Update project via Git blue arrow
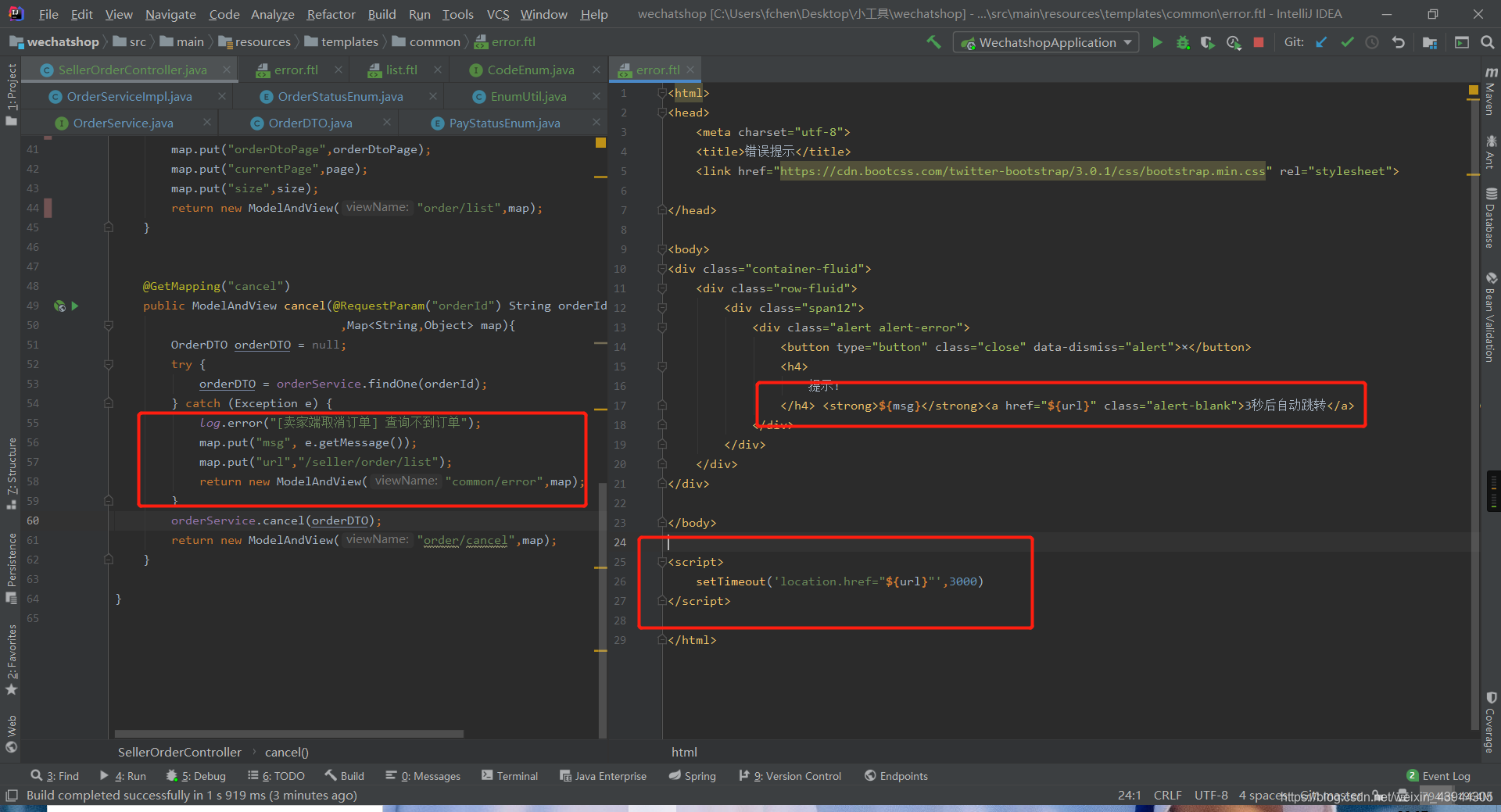 pyautogui.click(x=1321, y=42)
